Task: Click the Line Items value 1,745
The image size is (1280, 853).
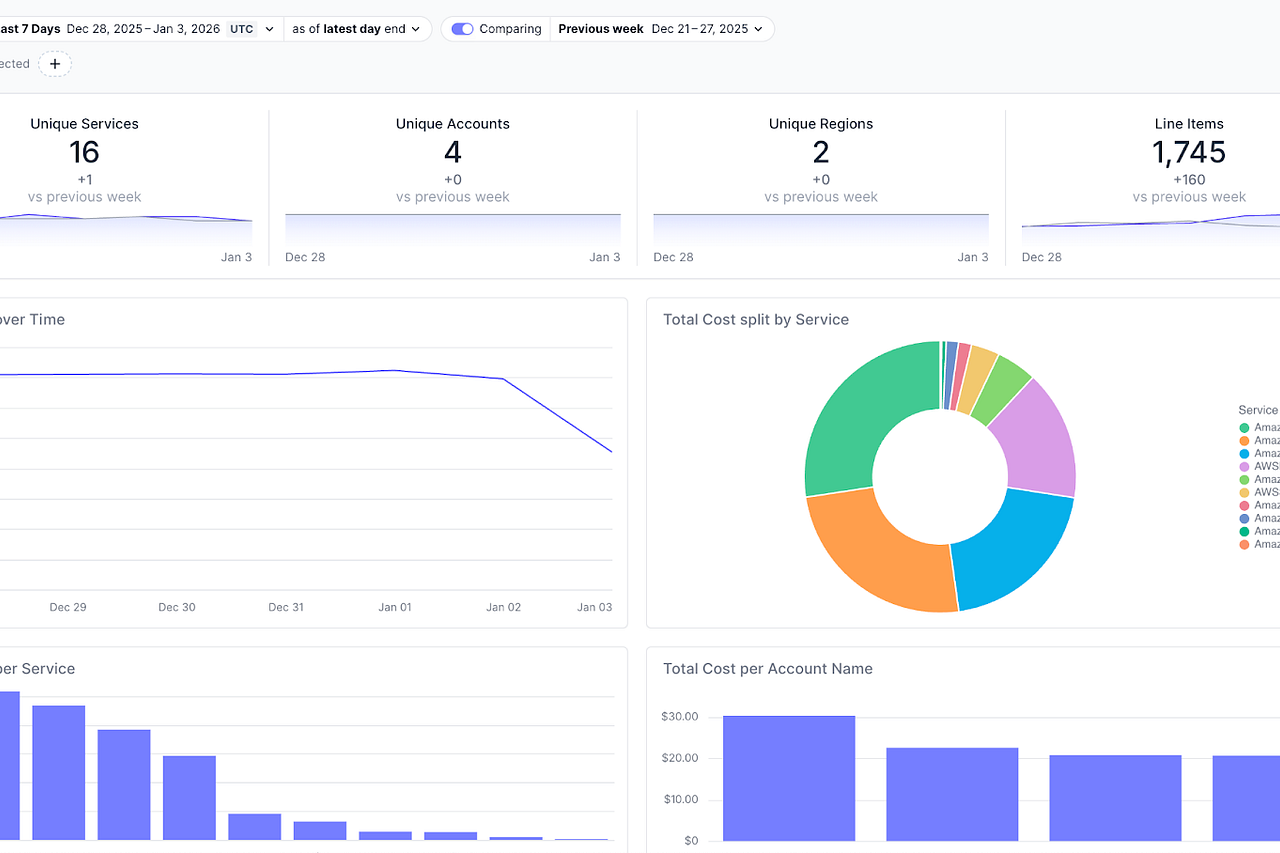Action: (1189, 152)
